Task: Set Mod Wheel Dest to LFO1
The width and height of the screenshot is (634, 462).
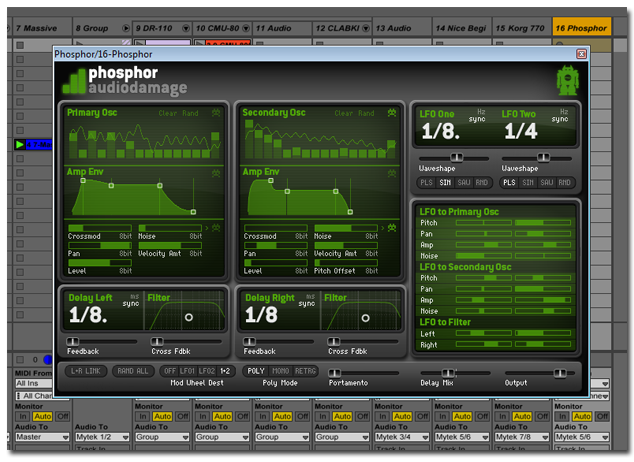Action: pos(187,371)
